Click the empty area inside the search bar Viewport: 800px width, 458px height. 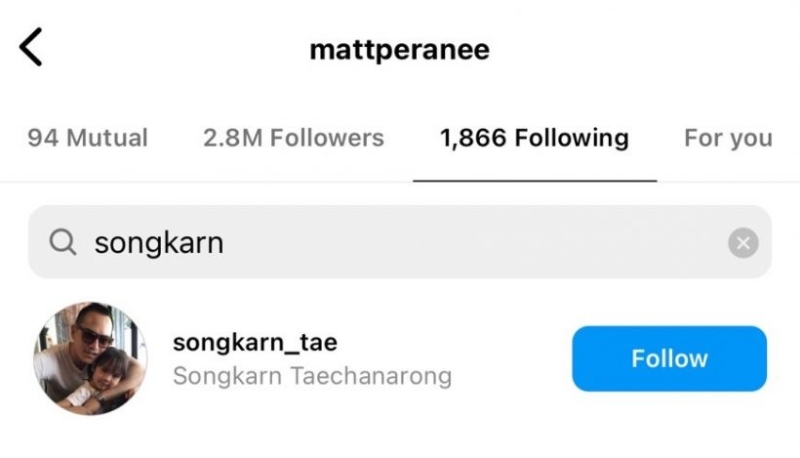(x=474, y=242)
